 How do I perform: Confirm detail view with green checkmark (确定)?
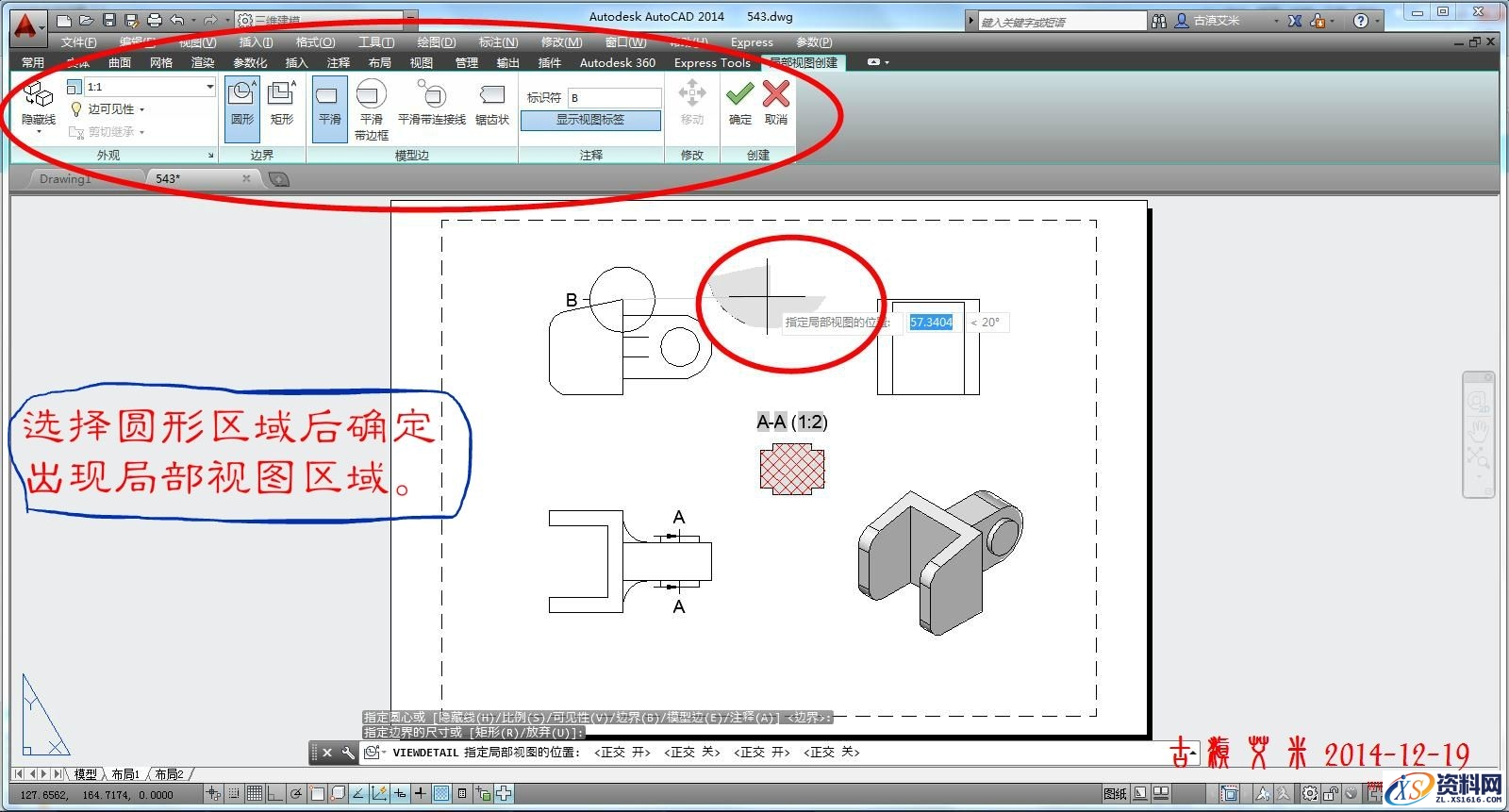point(740,103)
